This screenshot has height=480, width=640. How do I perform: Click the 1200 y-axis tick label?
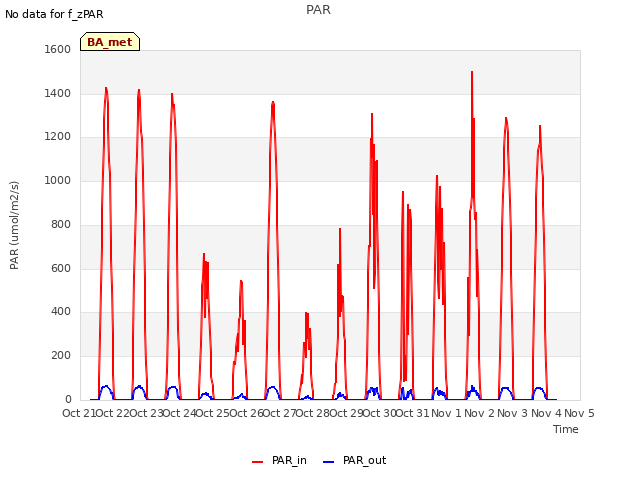click(x=58, y=137)
